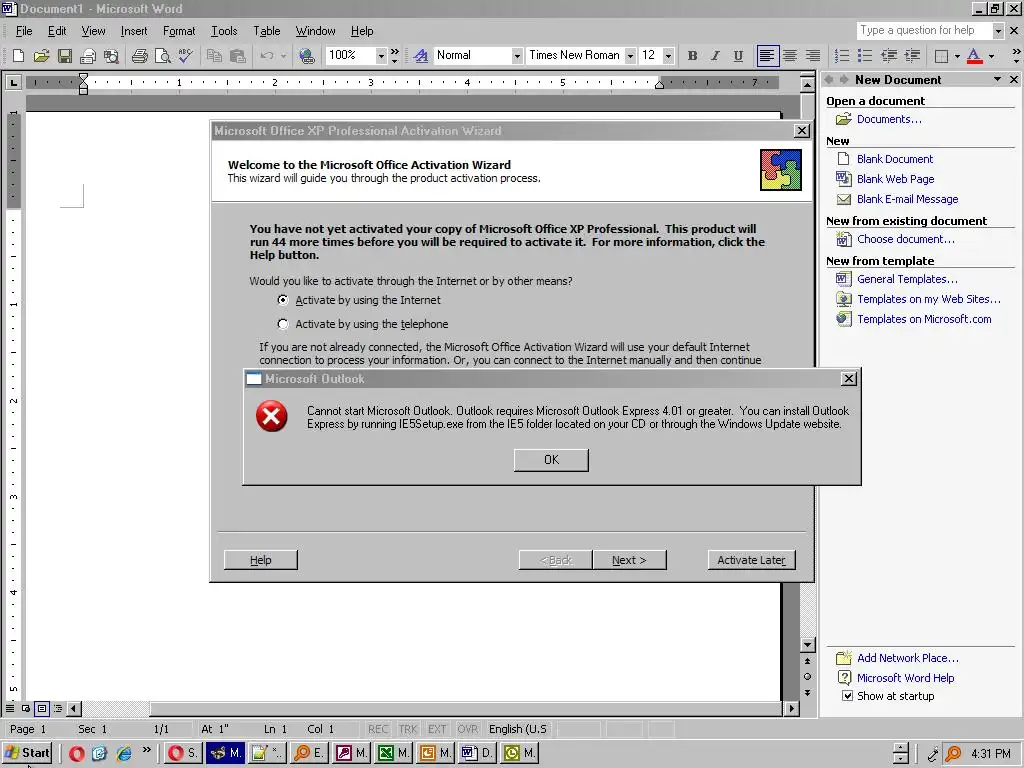Toggle the REC indicator in status bar

(x=377, y=729)
